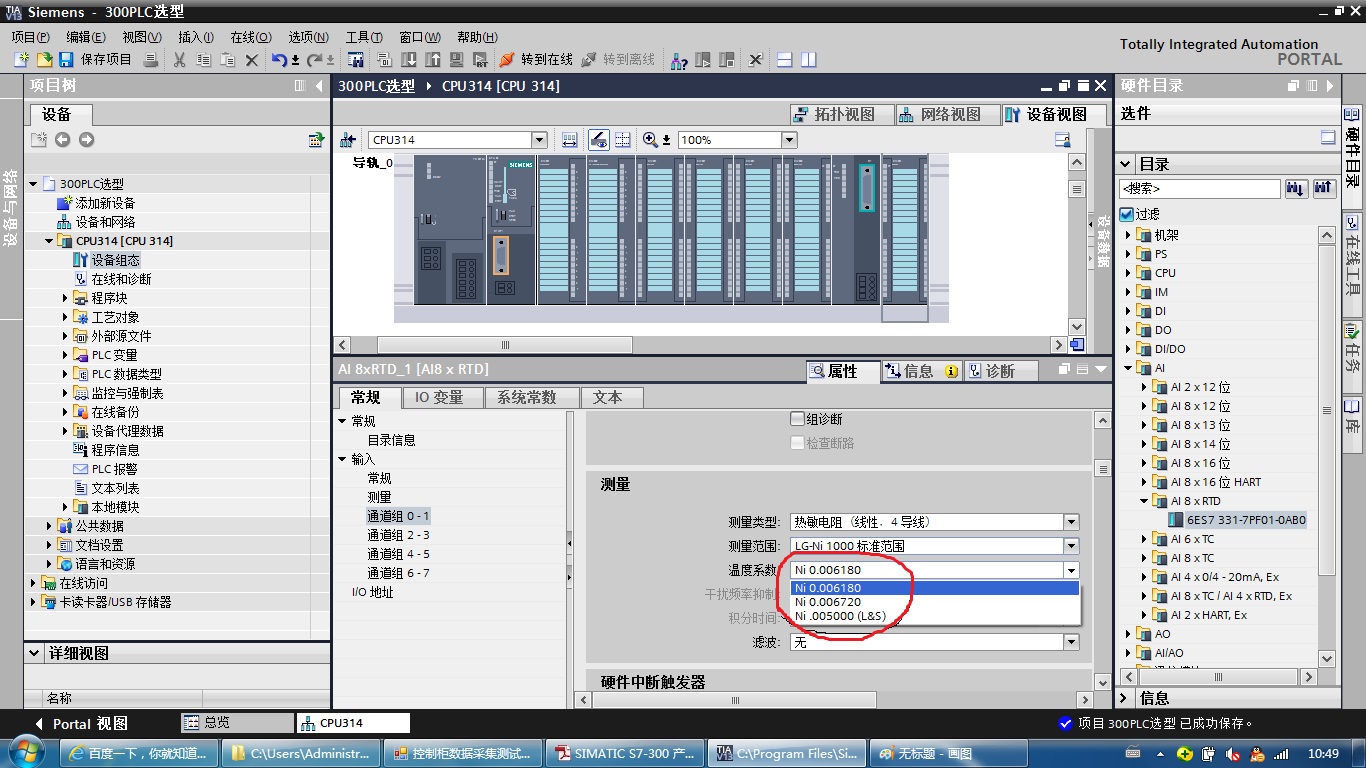Expand the AO folder in hardware catalog
The height and width of the screenshot is (768, 1366).
1129,634
